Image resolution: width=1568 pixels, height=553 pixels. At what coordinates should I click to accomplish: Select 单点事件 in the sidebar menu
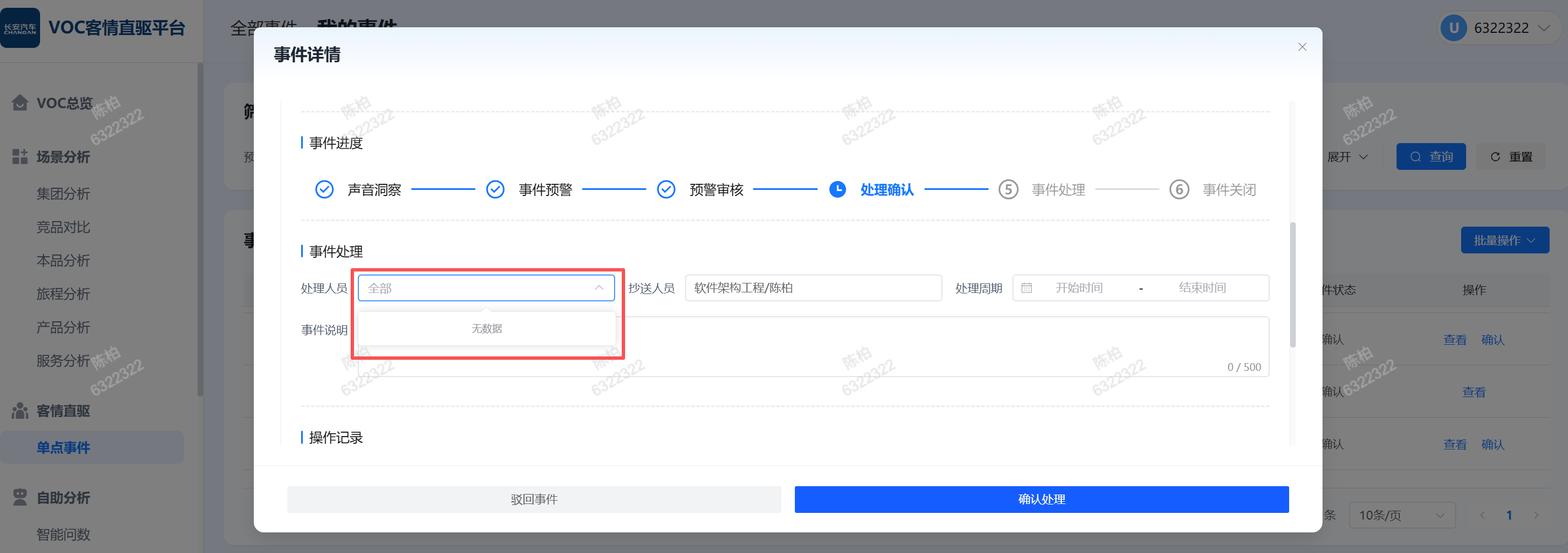63,448
